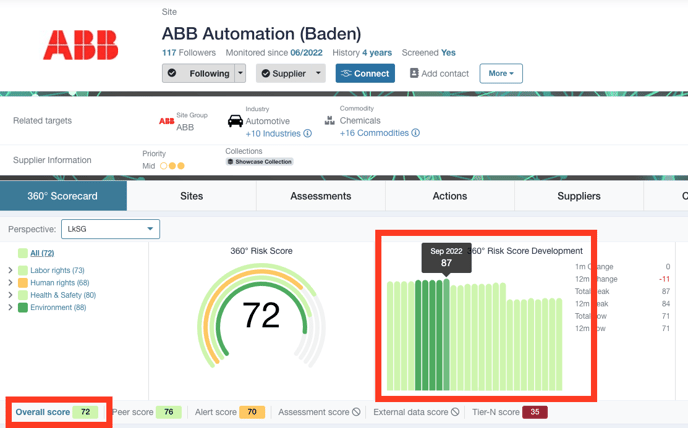
Task: Open the Perspective LkSG dropdown
Action: pyautogui.click(x=111, y=229)
